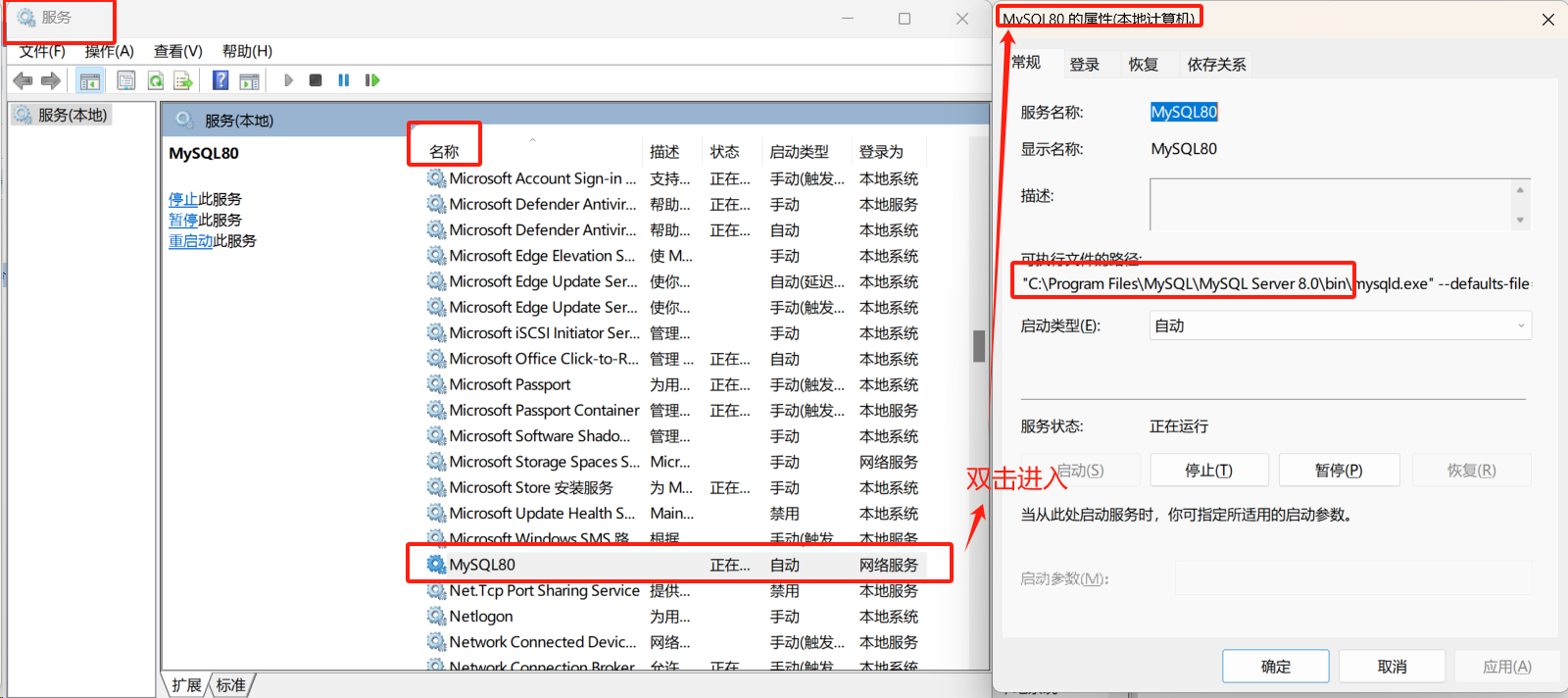Viewport: 1568px width, 698px height.
Task: Click the 描述 box scroll-down arrow
Action: coord(1520,220)
